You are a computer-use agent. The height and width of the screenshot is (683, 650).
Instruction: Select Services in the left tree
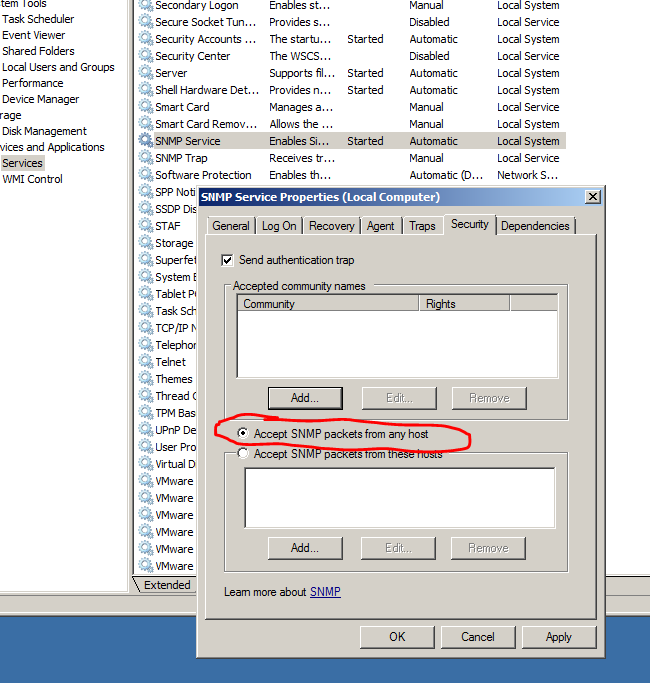coord(22,163)
